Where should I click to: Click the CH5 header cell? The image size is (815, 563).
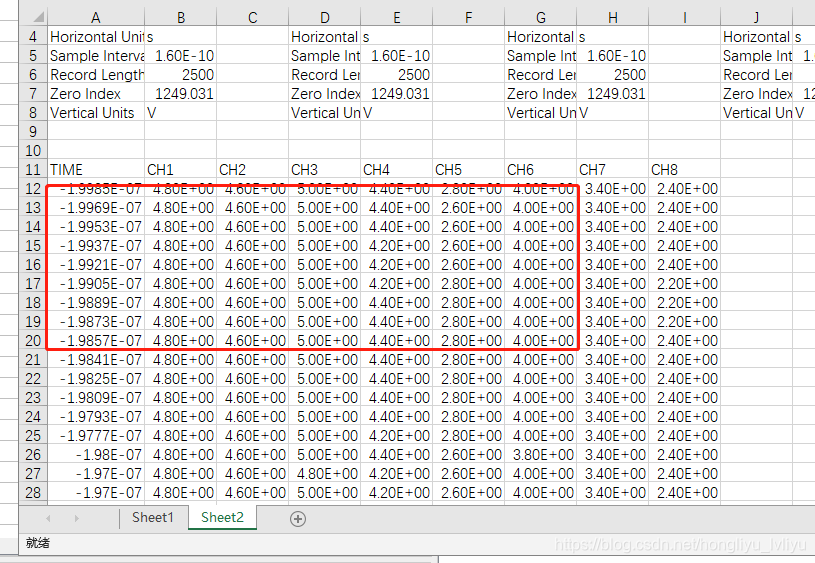click(x=468, y=169)
